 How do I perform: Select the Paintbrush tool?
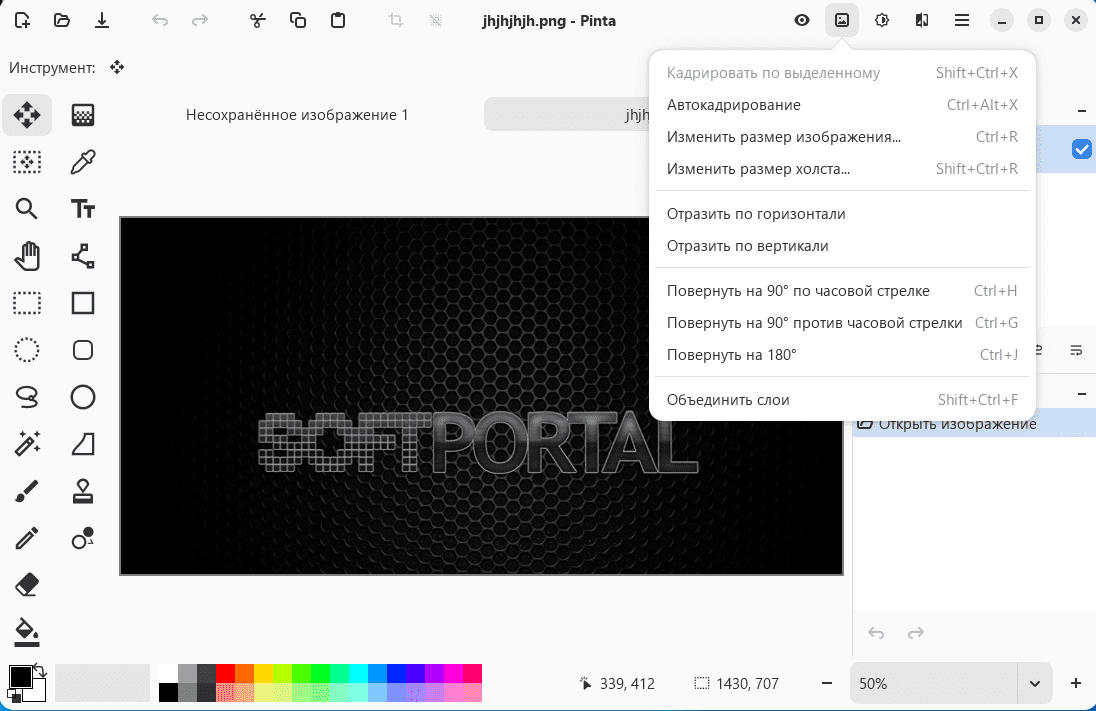[27, 491]
